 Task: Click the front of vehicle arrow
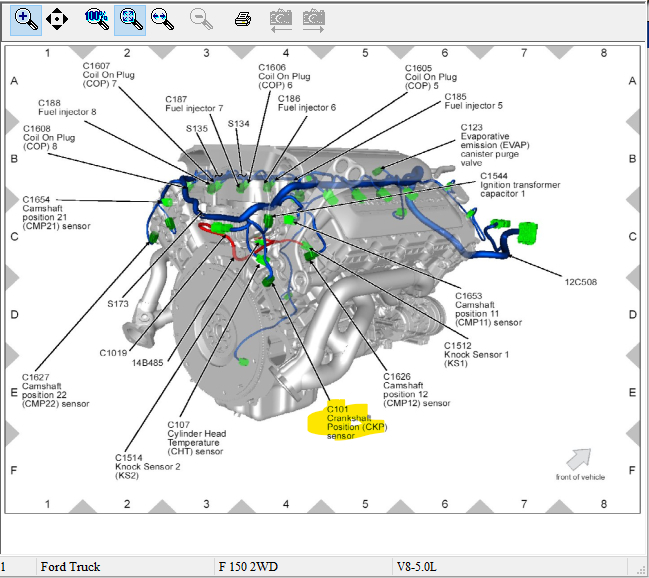tap(579, 458)
